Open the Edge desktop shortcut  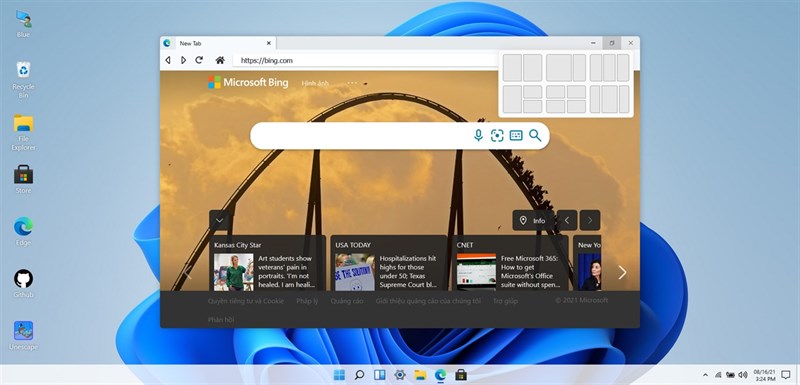[x=23, y=232]
